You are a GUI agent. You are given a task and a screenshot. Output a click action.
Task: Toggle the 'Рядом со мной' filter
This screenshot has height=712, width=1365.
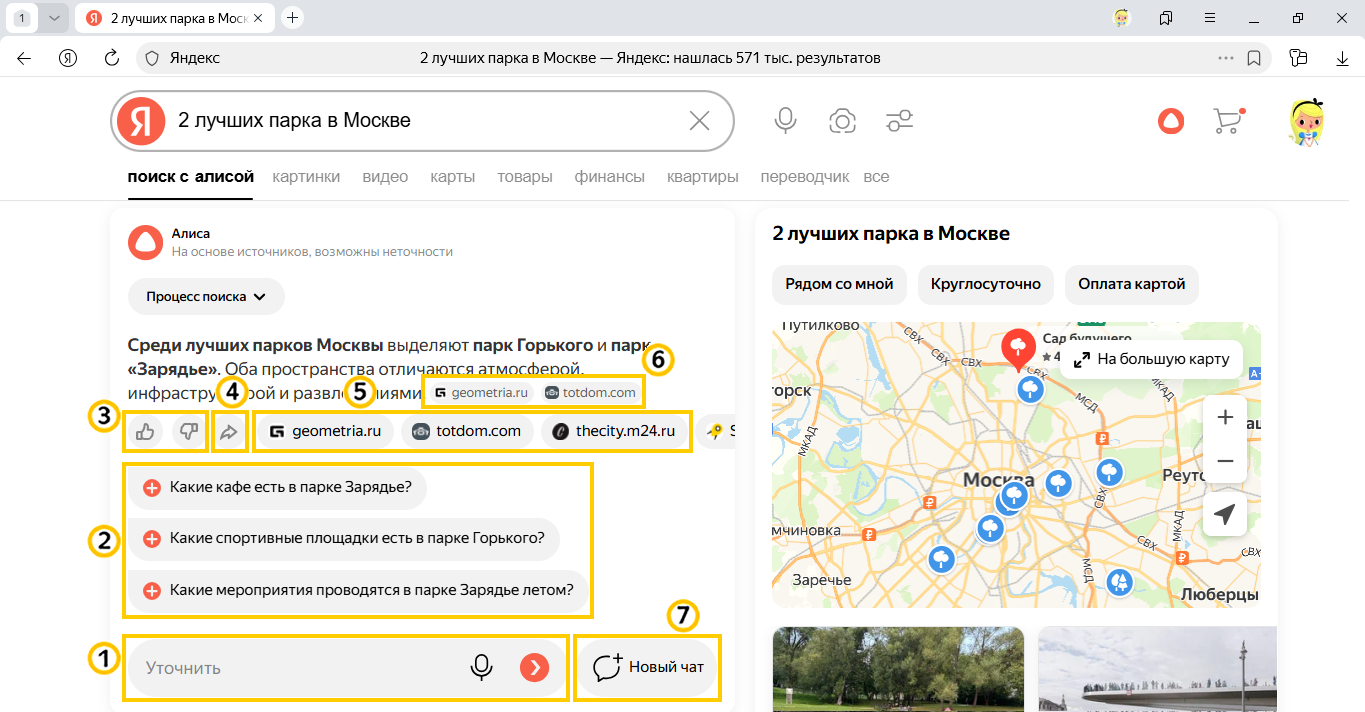[839, 284]
